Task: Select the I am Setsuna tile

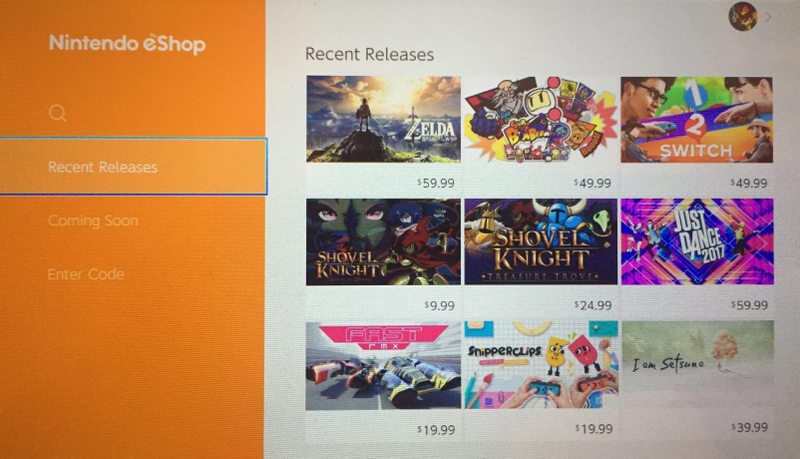Action: click(x=697, y=364)
